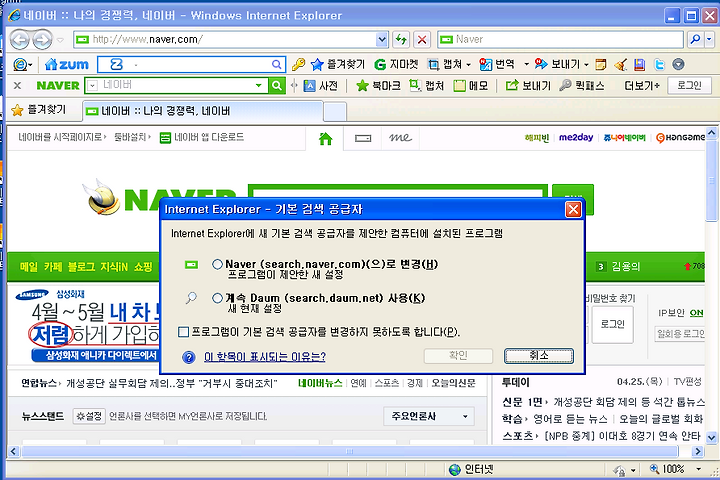Open 메일 in Naver green menu bar
This screenshot has width=720, height=480.
coord(28,267)
